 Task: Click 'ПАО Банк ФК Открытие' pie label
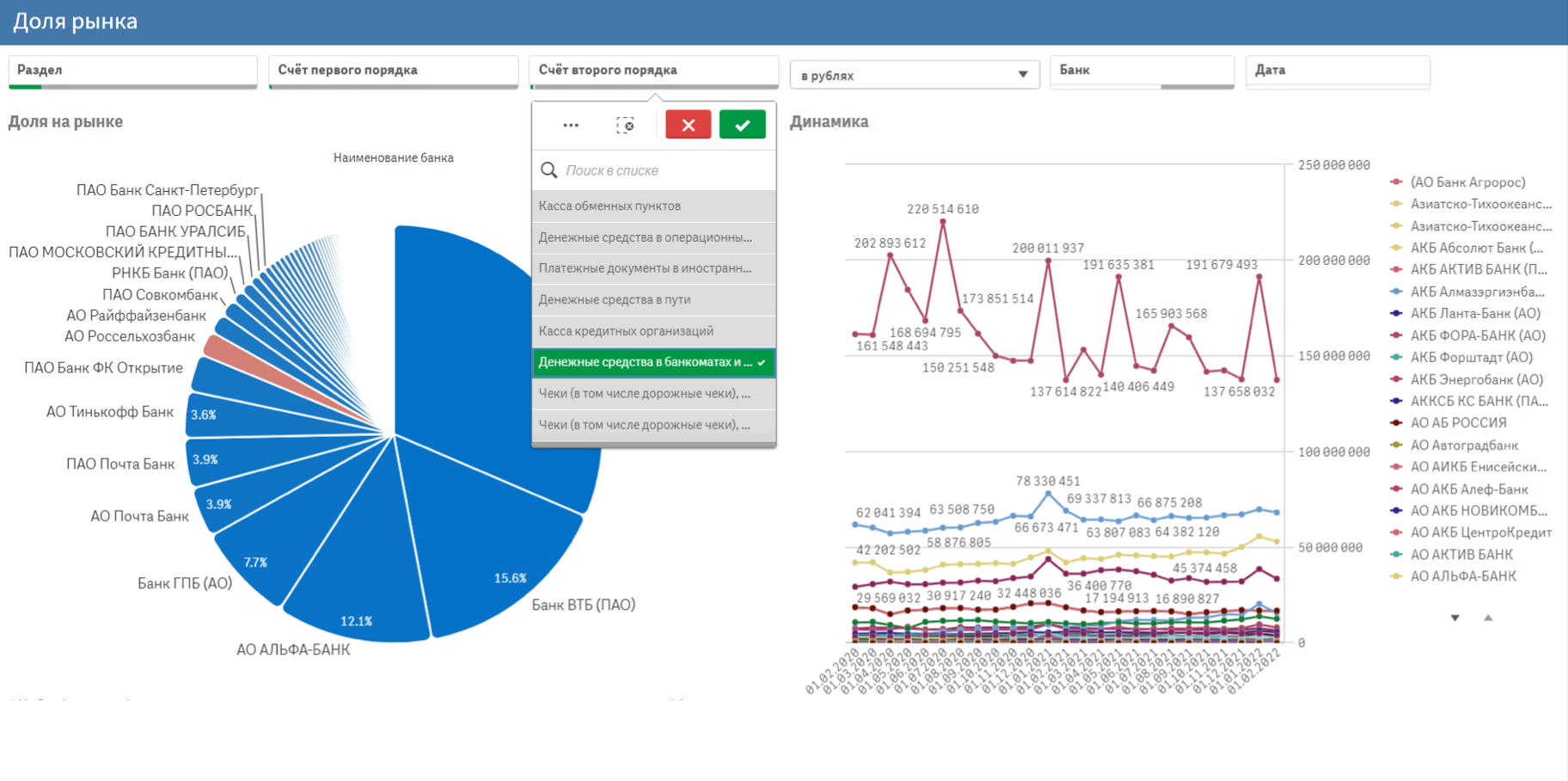tap(103, 368)
